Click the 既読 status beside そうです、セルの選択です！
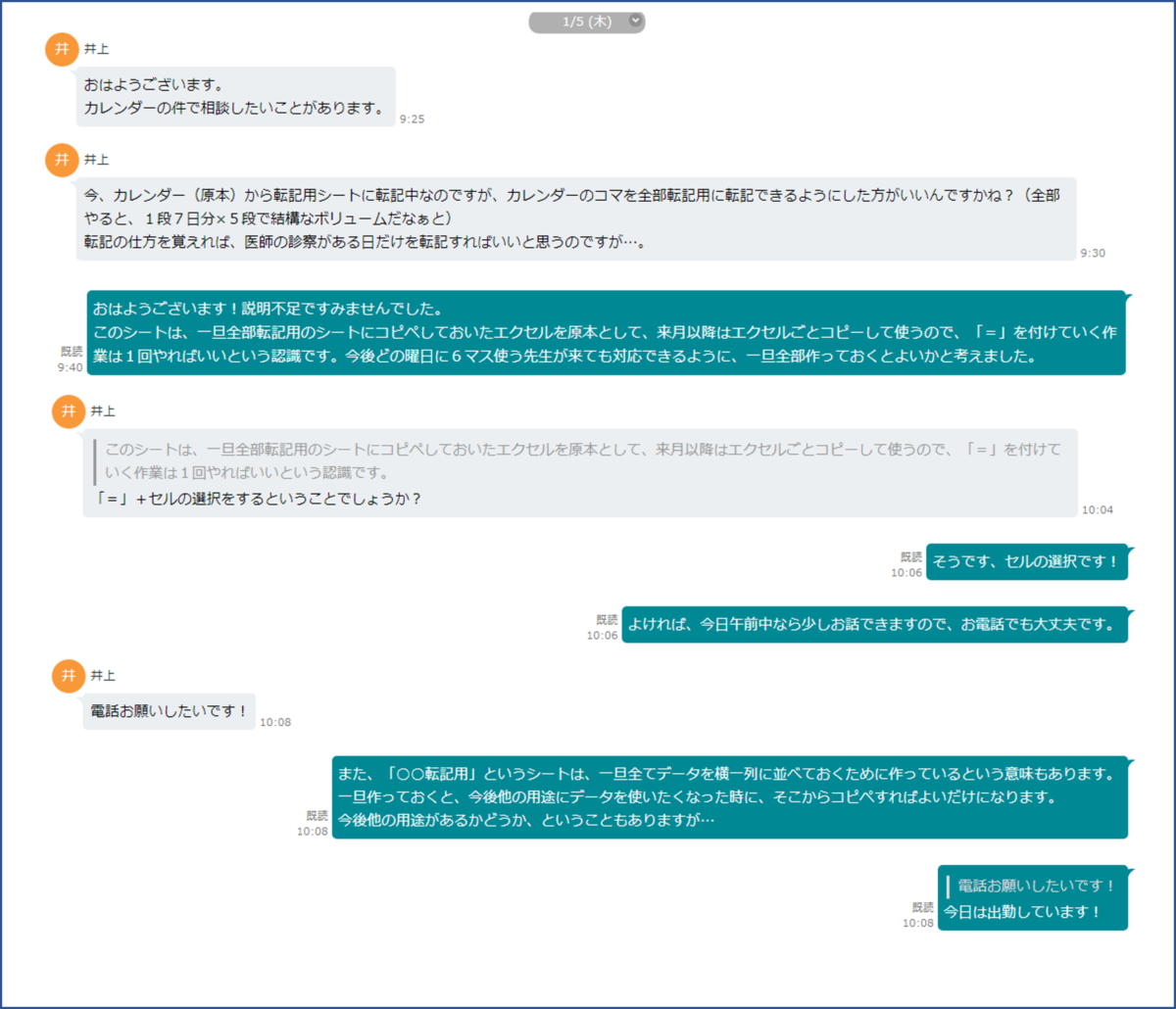 click(x=911, y=556)
